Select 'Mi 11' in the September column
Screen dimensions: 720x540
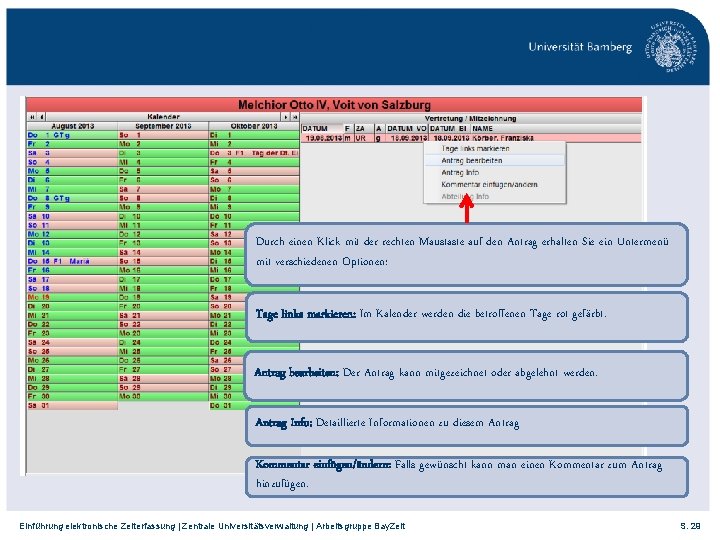pos(163,225)
